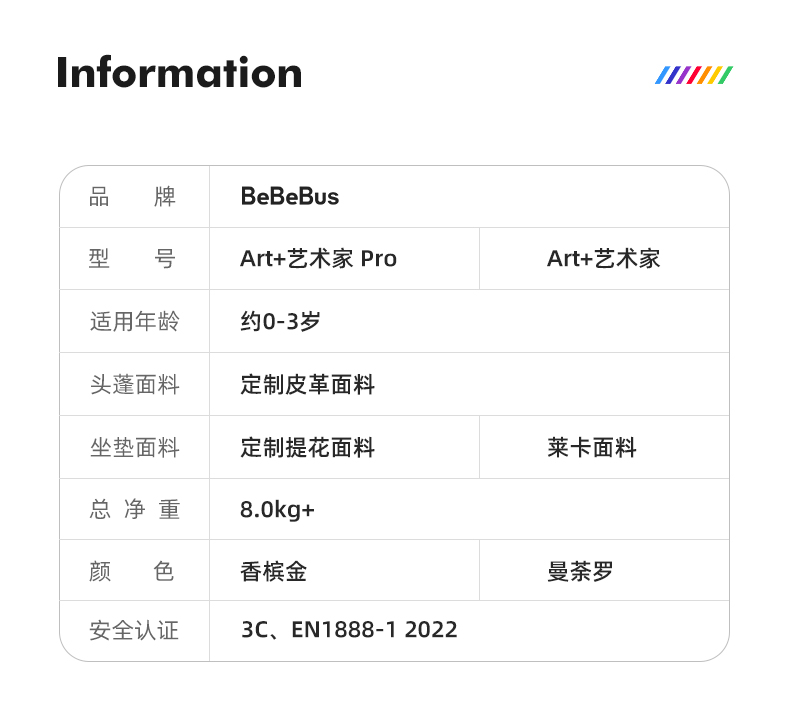Image resolution: width=790 pixels, height=718 pixels.
Task: Click the 头蓬面料 label
Action: [134, 385]
